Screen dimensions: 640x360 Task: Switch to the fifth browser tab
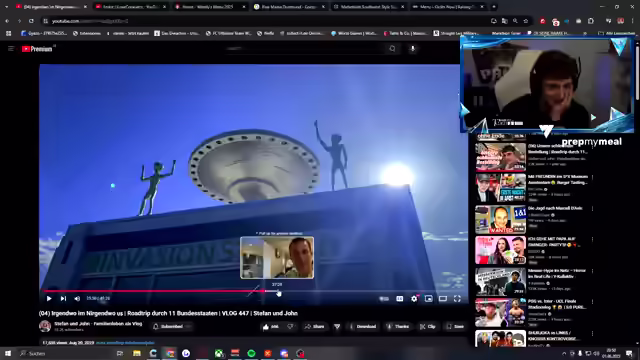coord(368,7)
